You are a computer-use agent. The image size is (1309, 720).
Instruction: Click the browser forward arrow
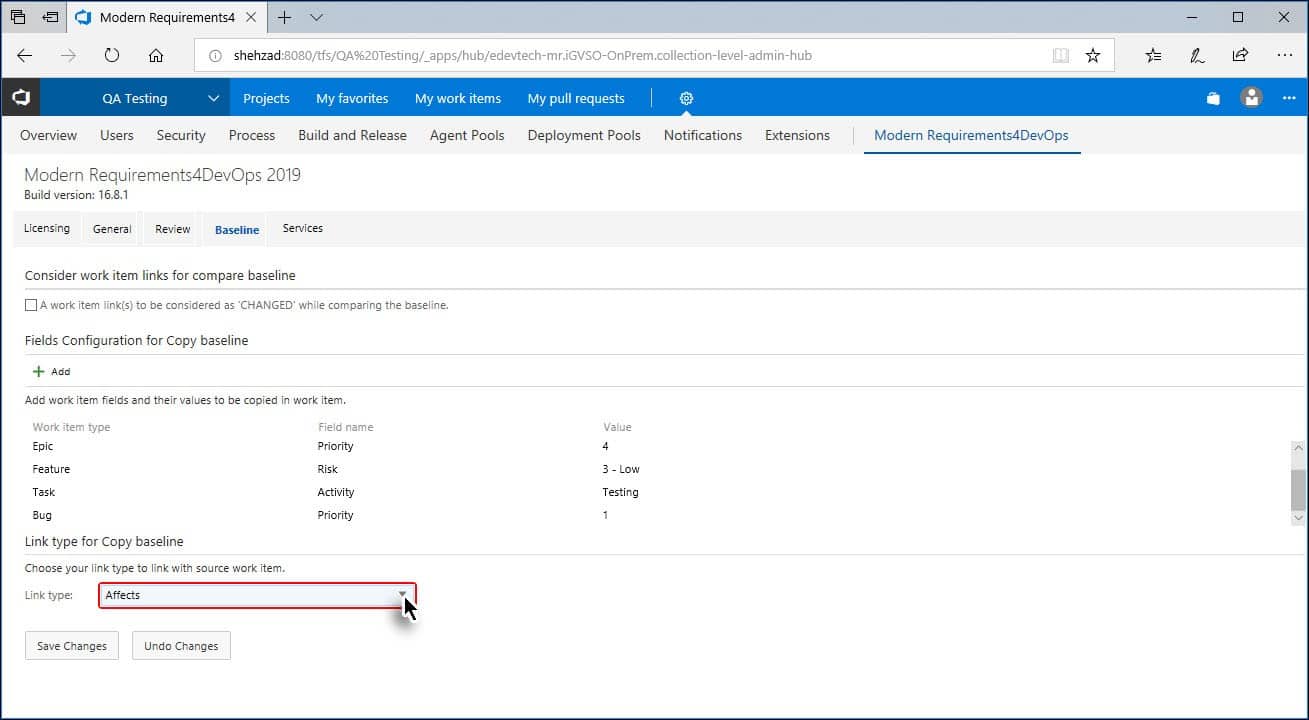pyautogui.click(x=68, y=55)
